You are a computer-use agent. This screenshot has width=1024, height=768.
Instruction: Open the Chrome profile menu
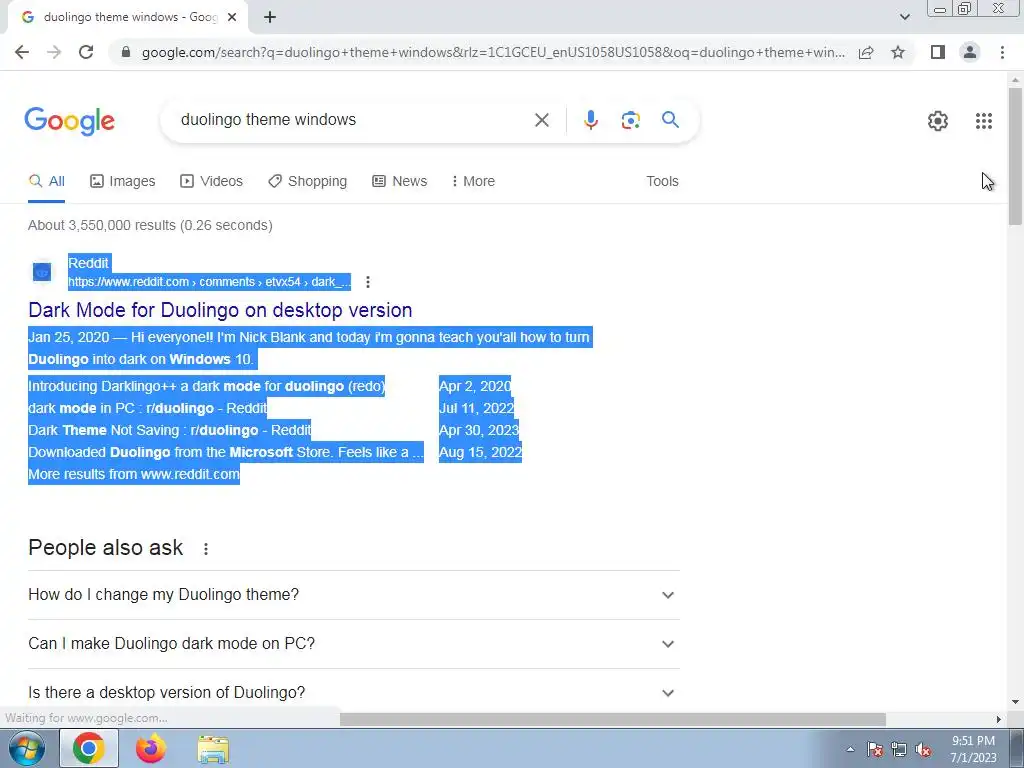coord(970,52)
